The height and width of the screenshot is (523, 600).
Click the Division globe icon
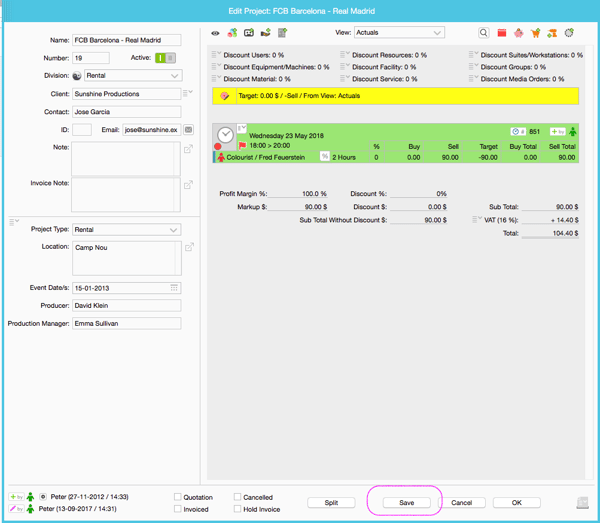click(77, 76)
